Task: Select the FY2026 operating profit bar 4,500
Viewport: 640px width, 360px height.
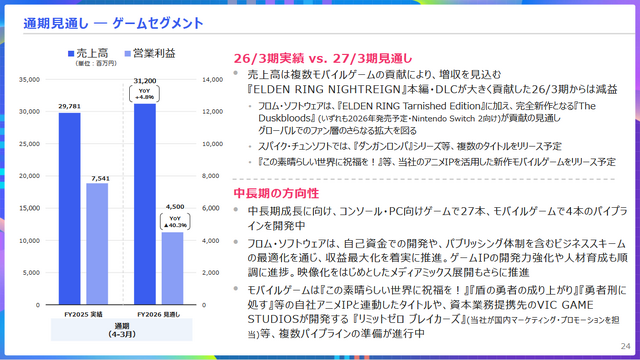Action: [x=172, y=268]
